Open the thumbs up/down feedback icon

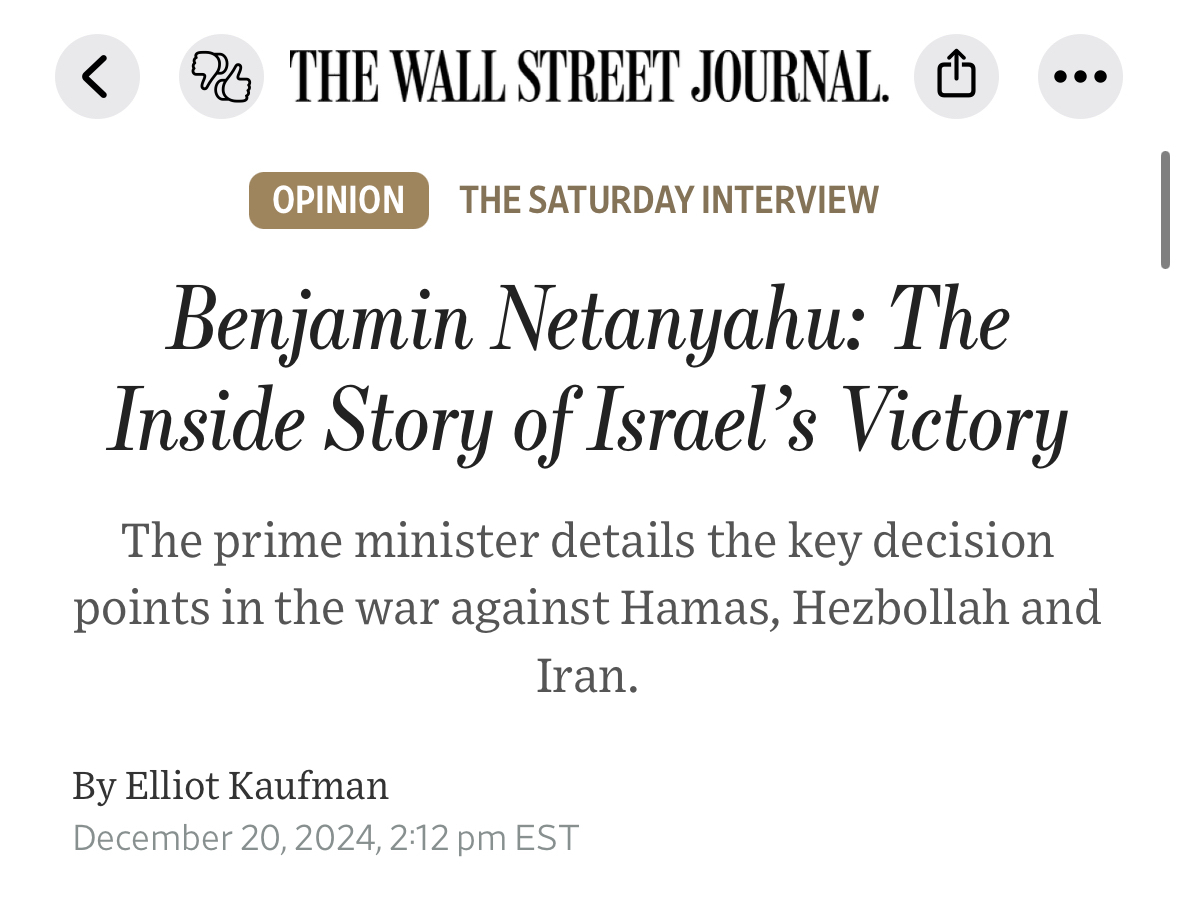220,77
